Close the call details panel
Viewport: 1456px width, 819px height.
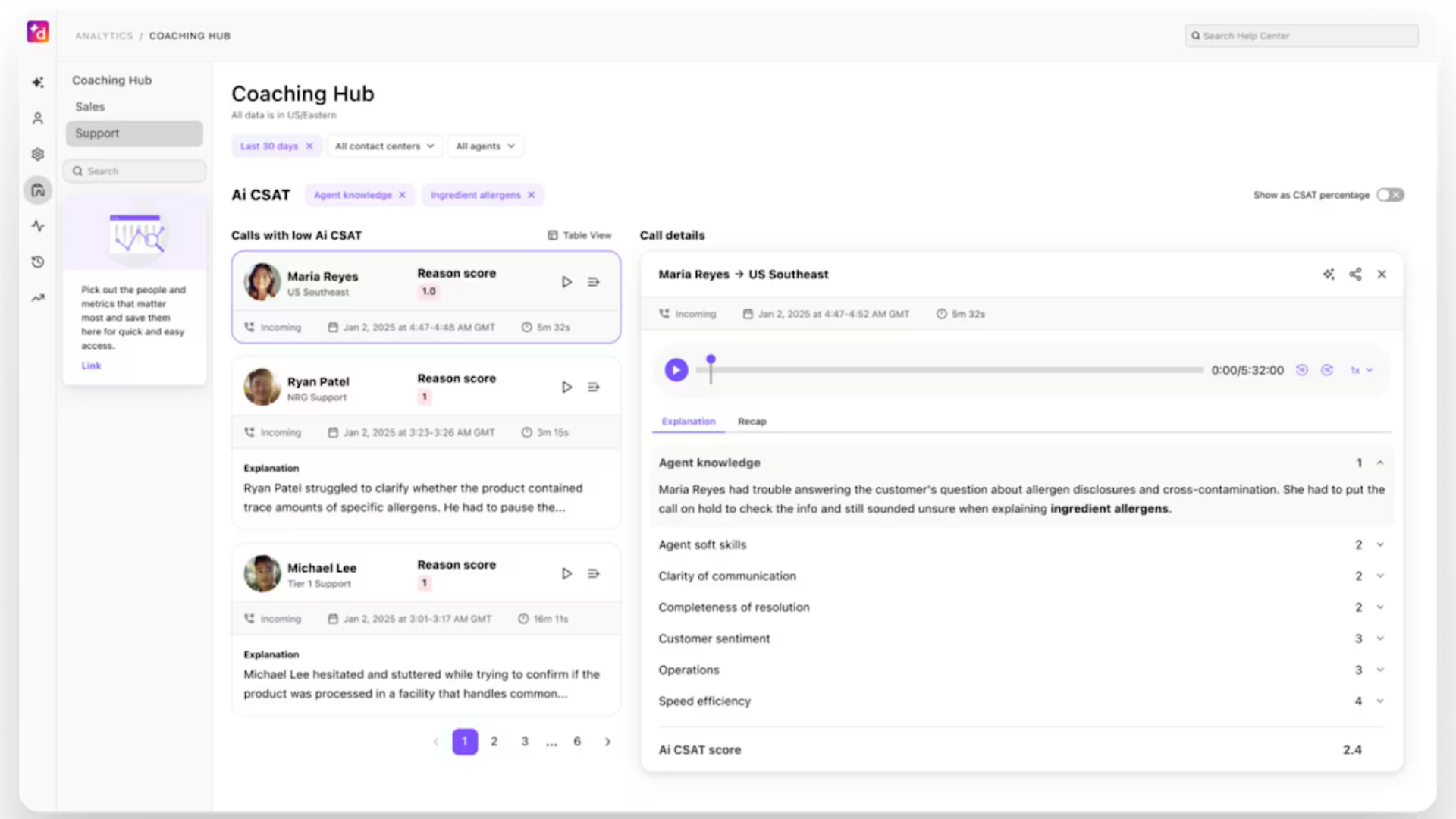[x=1382, y=275]
